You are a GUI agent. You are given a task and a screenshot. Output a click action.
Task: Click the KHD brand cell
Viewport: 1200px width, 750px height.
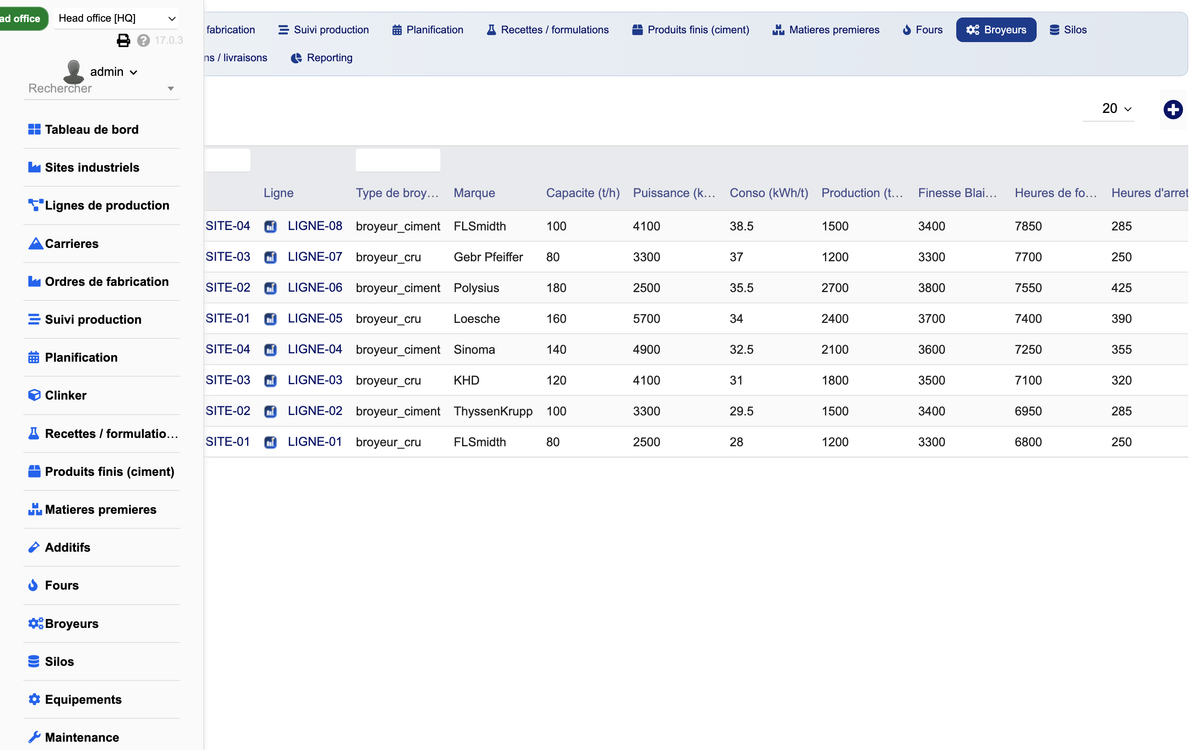click(466, 381)
